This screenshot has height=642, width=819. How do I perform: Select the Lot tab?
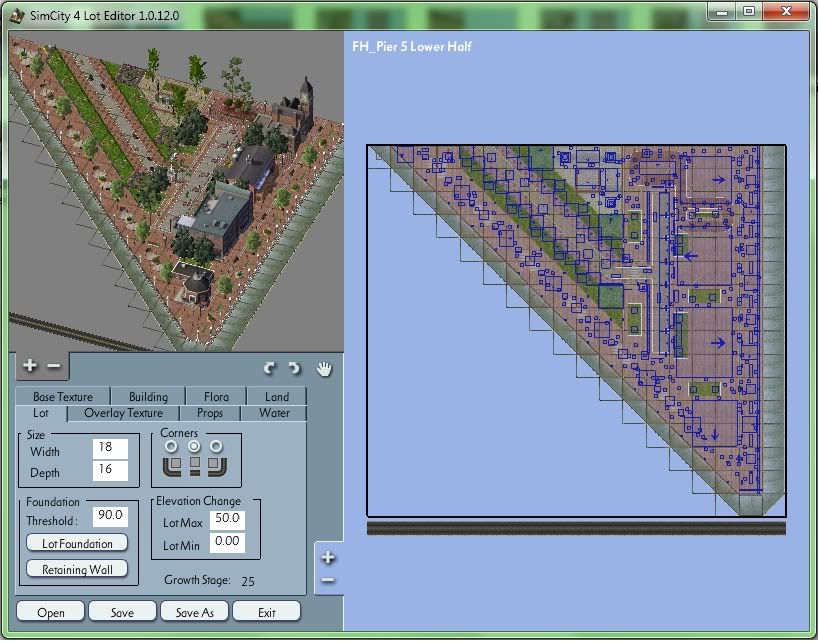(x=41, y=413)
